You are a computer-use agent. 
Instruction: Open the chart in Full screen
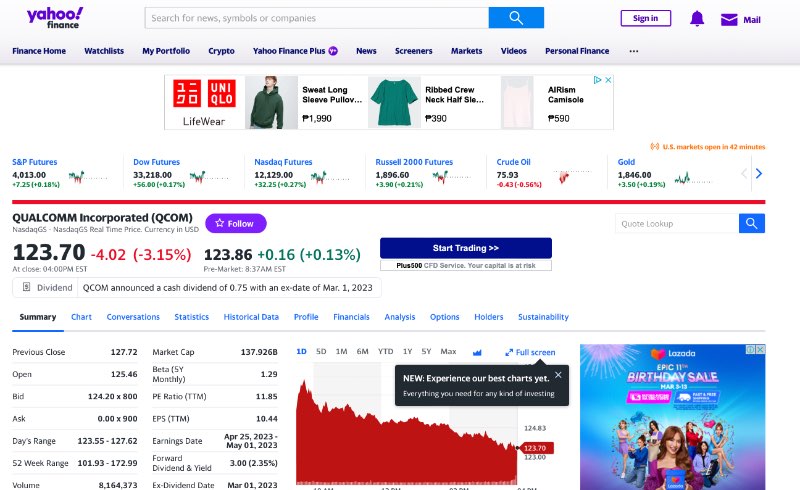(x=530, y=352)
